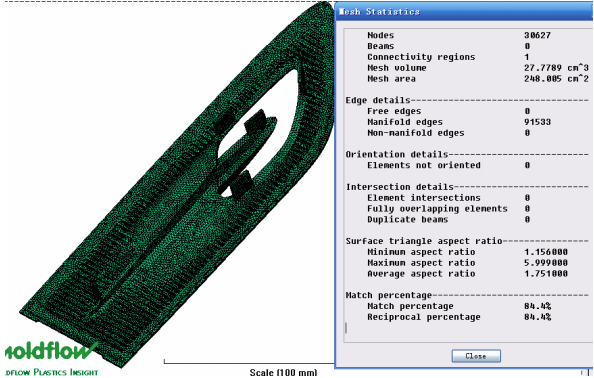Click the Free edges label
The image size is (594, 378).
[x=394, y=111]
